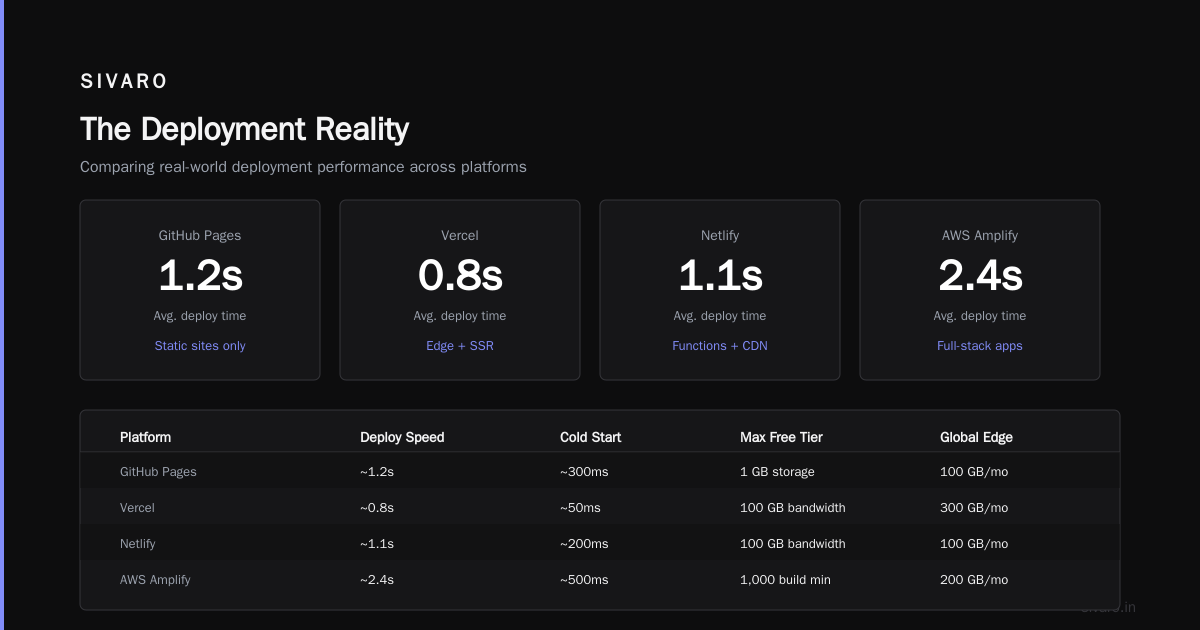Click the ~200ms cold start cell

(584, 544)
